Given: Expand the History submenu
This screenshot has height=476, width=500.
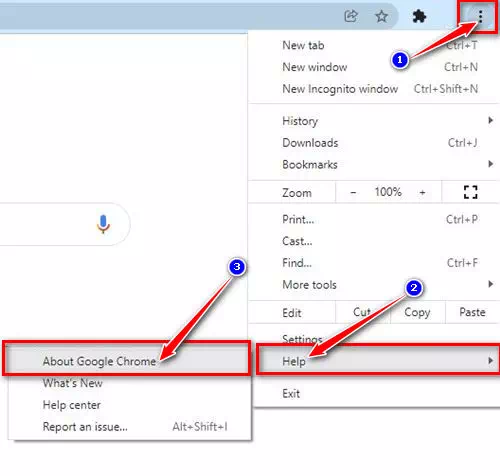Looking at the screenshot, I should click(374, 121).
